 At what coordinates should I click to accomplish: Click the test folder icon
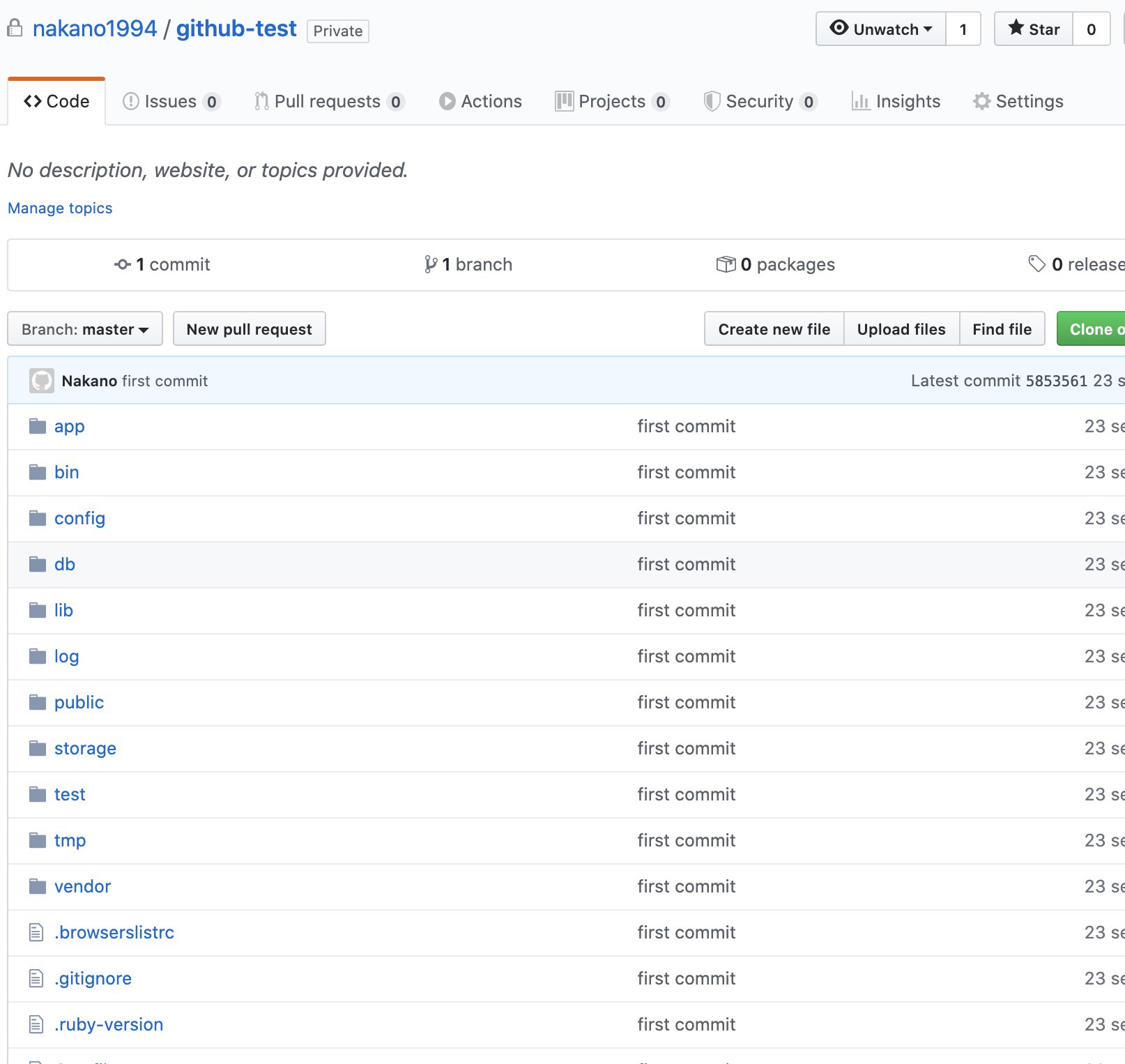tap(38, 794)
